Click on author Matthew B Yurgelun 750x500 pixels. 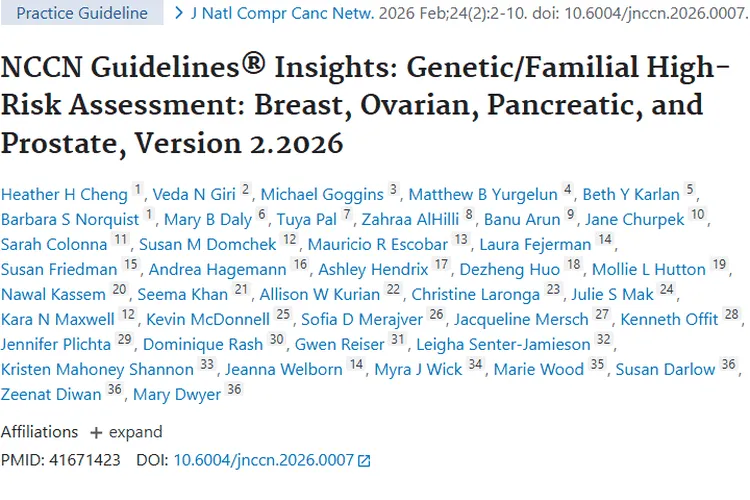pos(484,194)
